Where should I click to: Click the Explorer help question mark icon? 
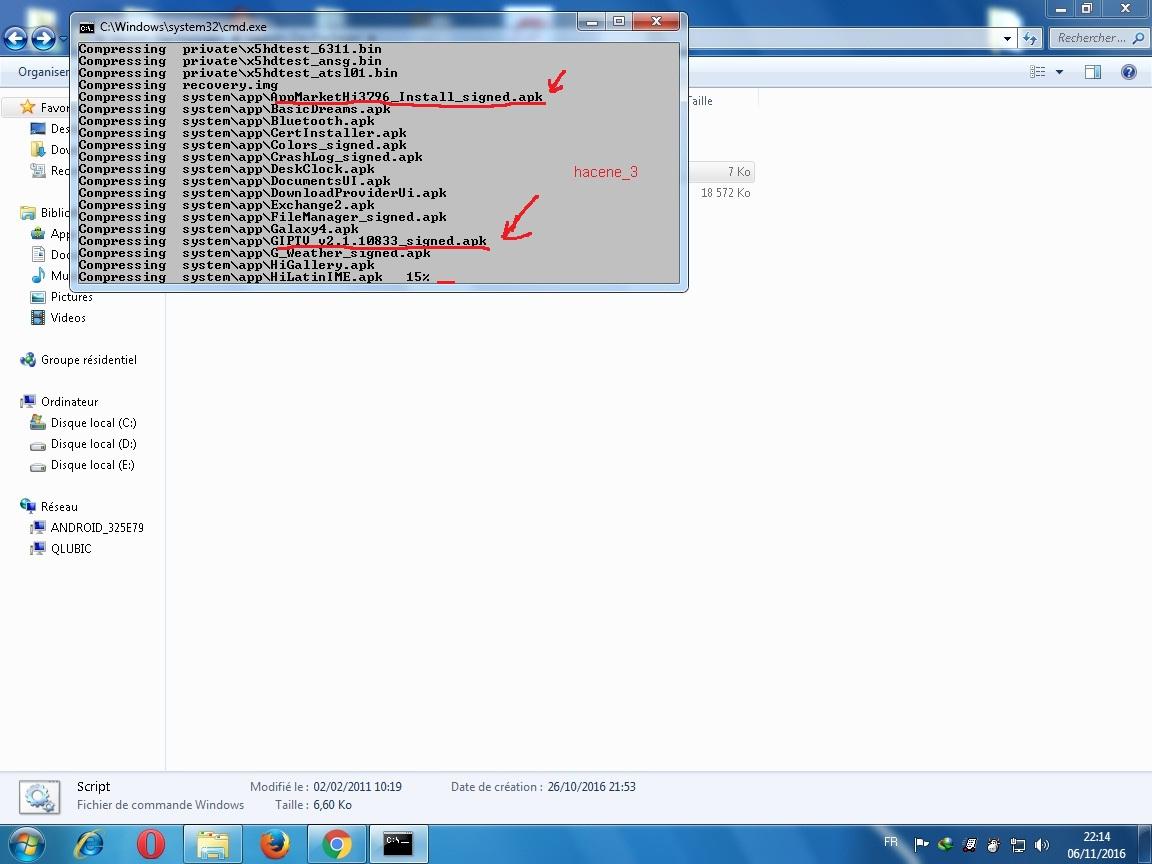pyautogui.click(x=1129, y=72)
